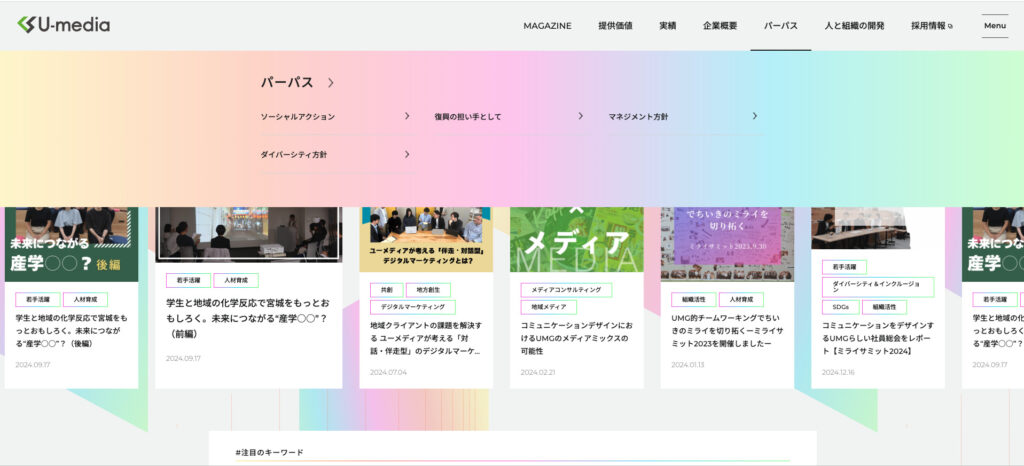Open the Menu button at top right

click(995, 26)
